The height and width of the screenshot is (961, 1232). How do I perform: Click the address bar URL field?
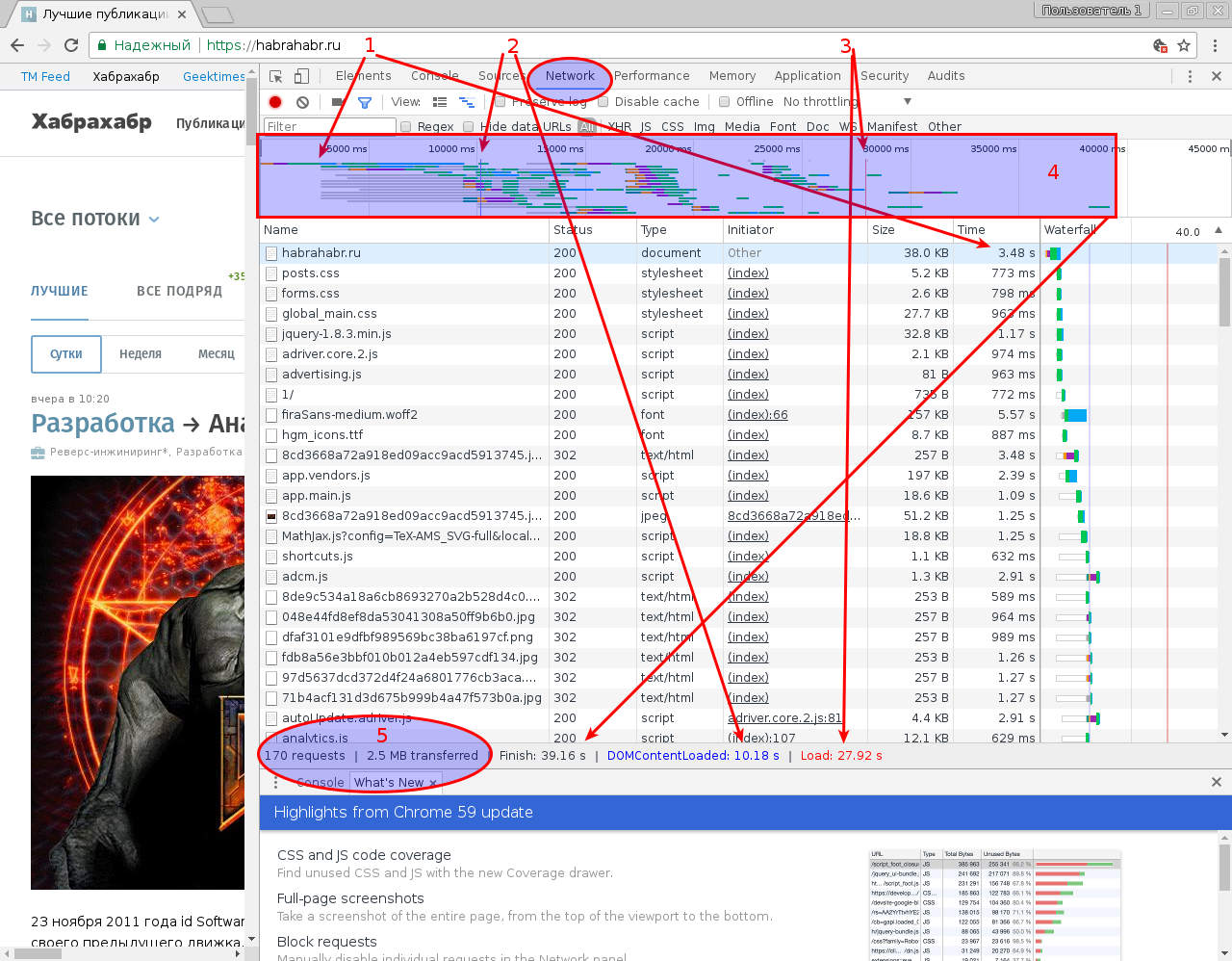(616, 45)
